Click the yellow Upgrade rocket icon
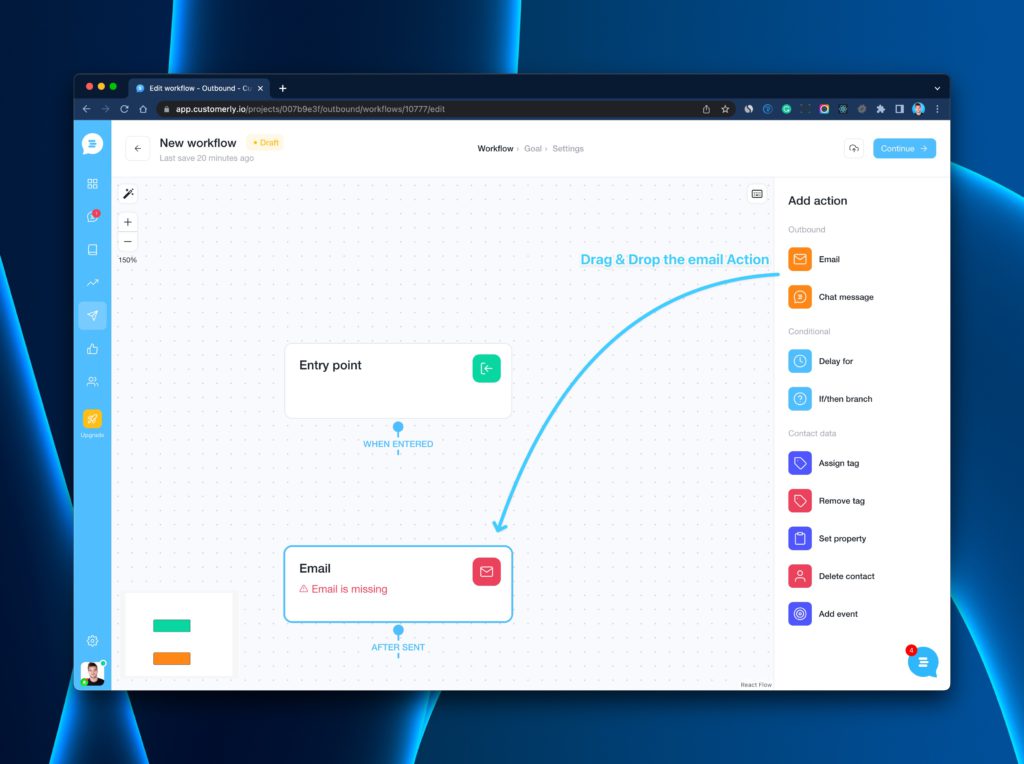Screen dimensions: 1024x764 (92, 419)
